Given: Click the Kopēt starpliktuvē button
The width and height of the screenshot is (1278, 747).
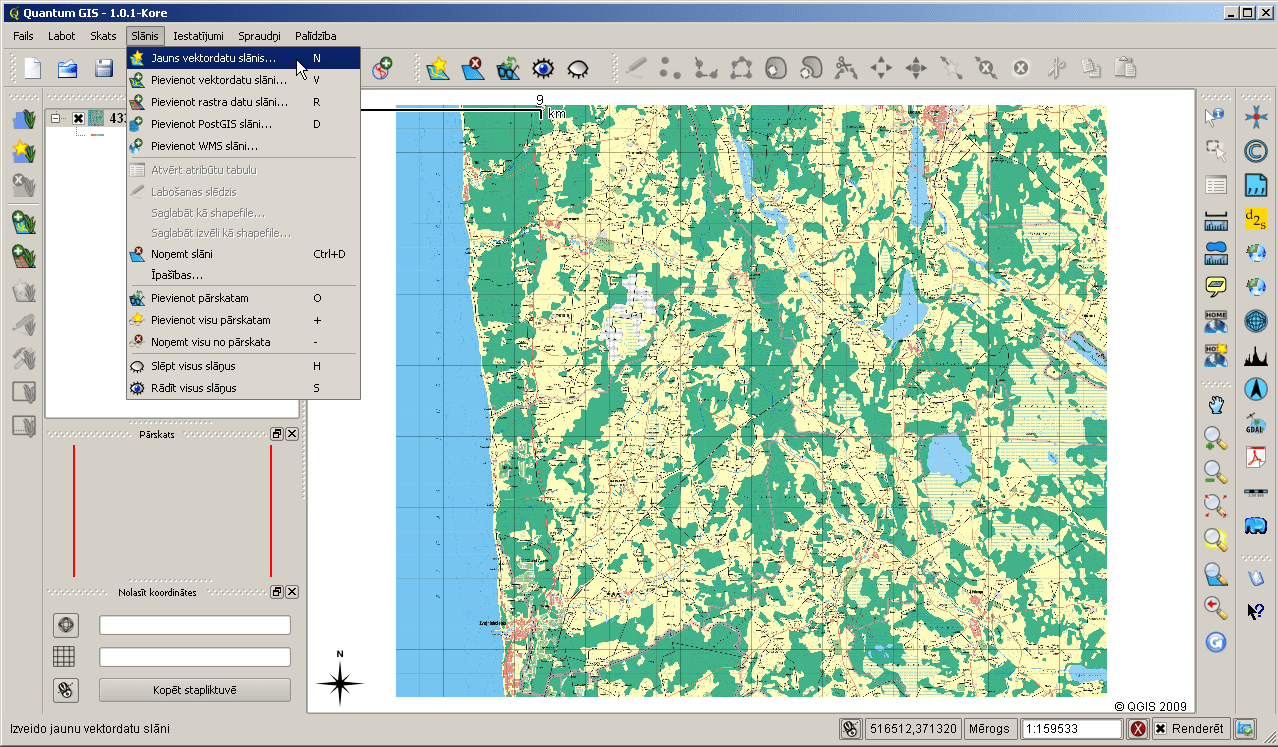Looking at the screenshot, I should tap(195, 690).
